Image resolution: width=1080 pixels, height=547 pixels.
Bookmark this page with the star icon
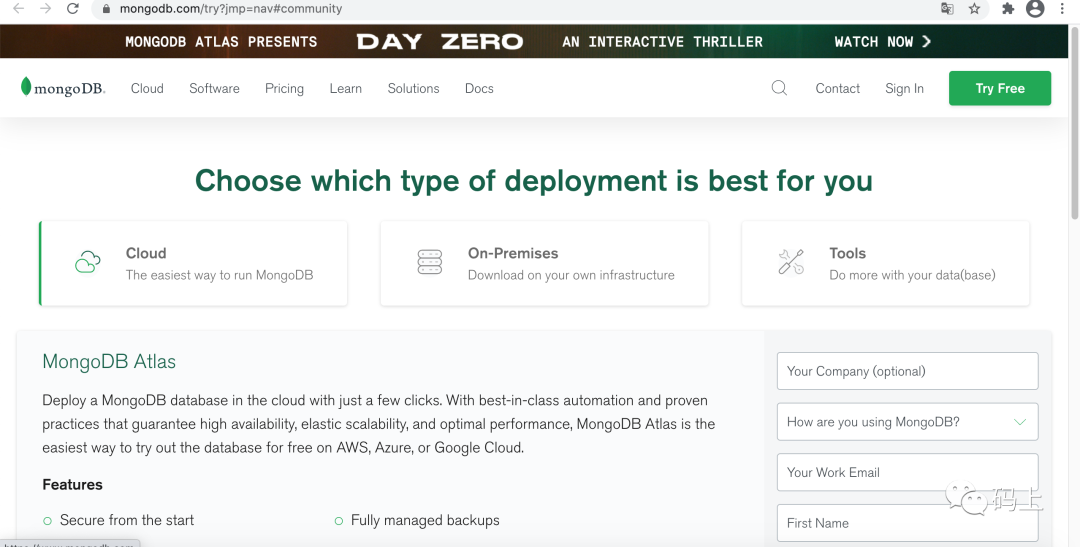(975, 9)
